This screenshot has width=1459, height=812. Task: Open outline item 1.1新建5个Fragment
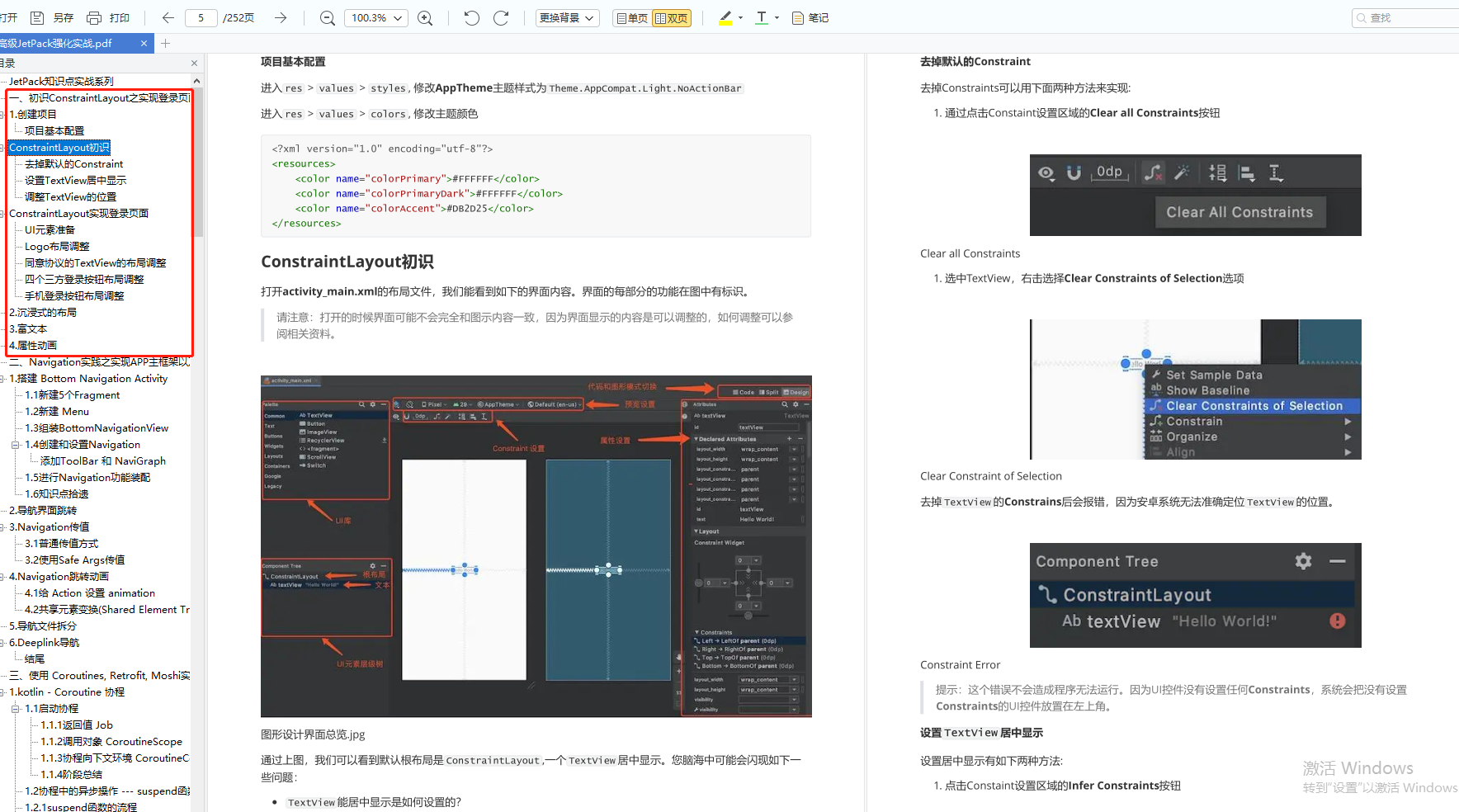(x=73, y=394)
